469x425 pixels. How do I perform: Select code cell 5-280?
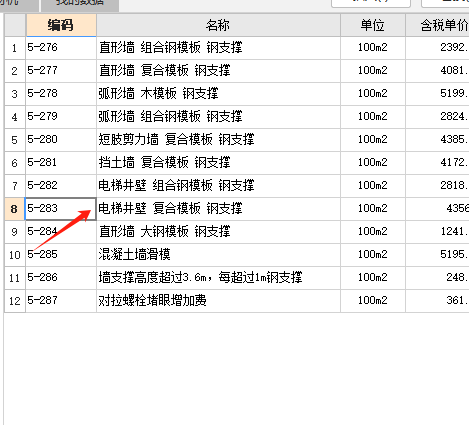tap(61, 140)
